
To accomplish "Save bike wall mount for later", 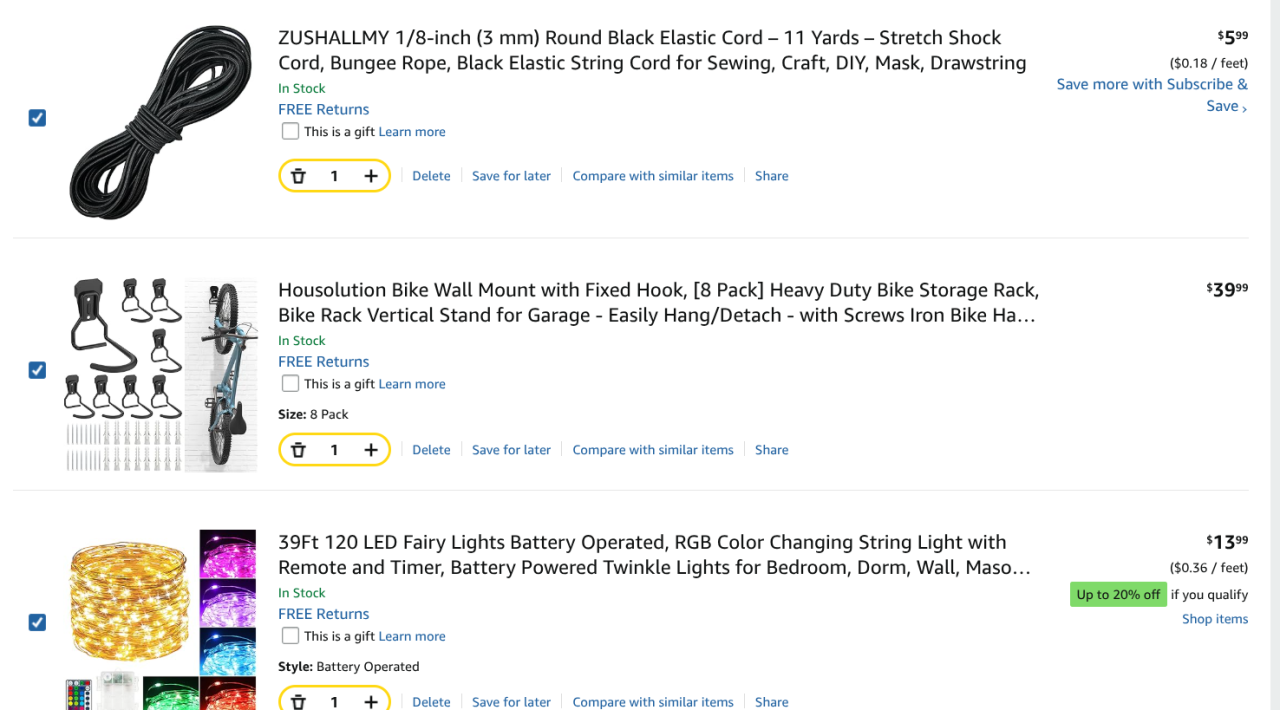I will (x=511, y=450).
